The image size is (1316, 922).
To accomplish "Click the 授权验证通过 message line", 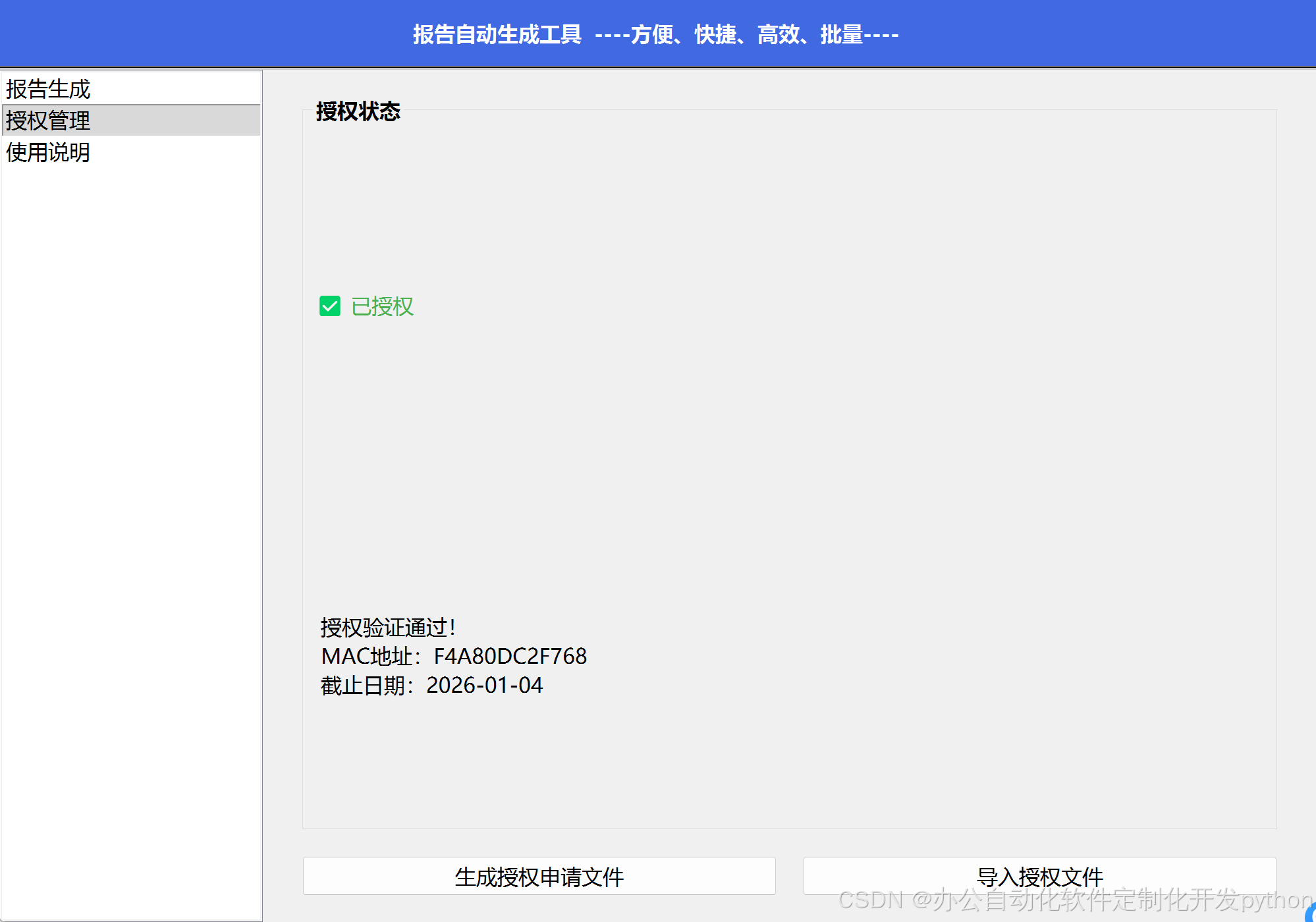I will [x=388, y=627].
